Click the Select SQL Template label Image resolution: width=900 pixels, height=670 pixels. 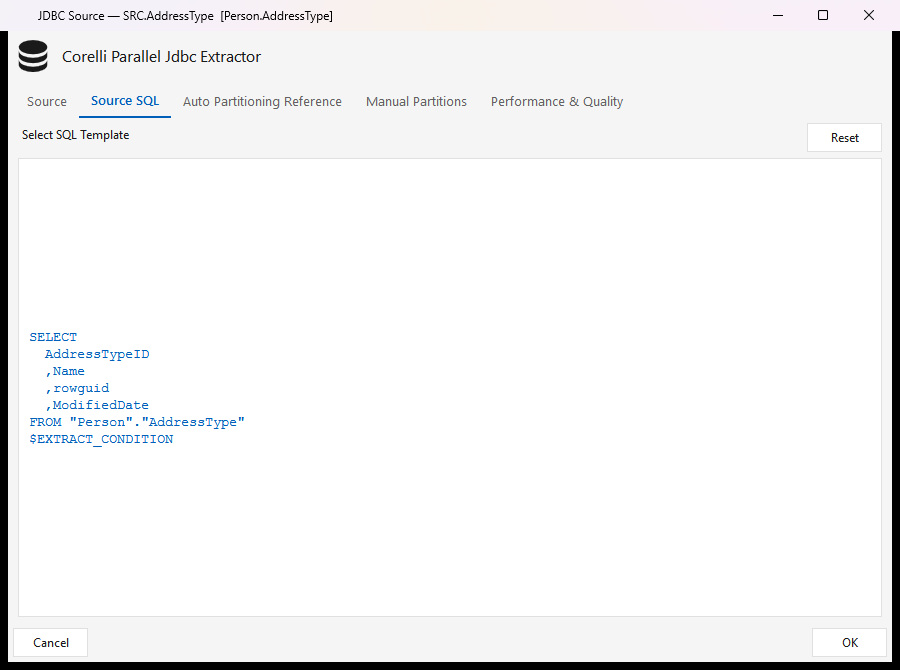[75, 135]
